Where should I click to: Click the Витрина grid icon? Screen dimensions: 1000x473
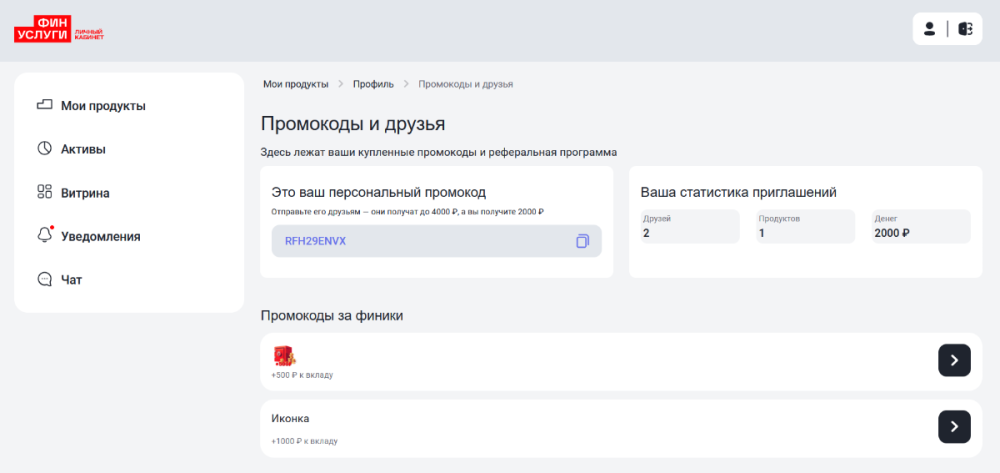(44, 192)
